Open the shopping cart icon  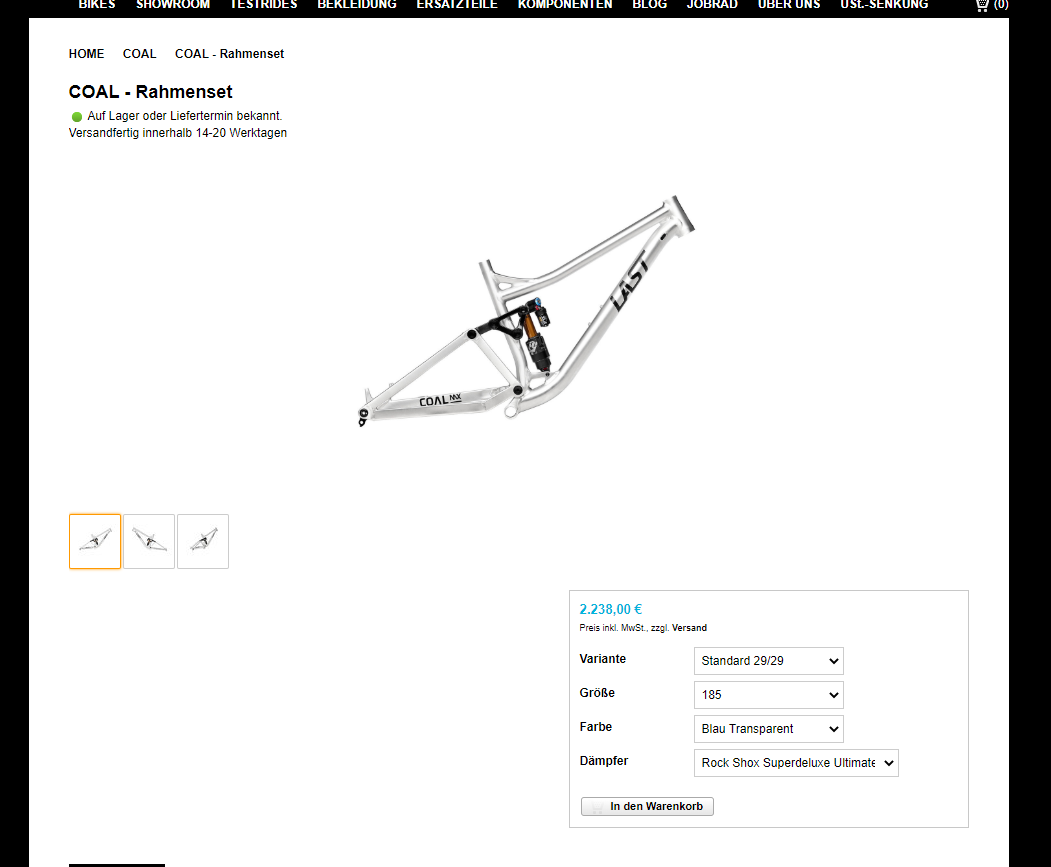tap(982, 5)
